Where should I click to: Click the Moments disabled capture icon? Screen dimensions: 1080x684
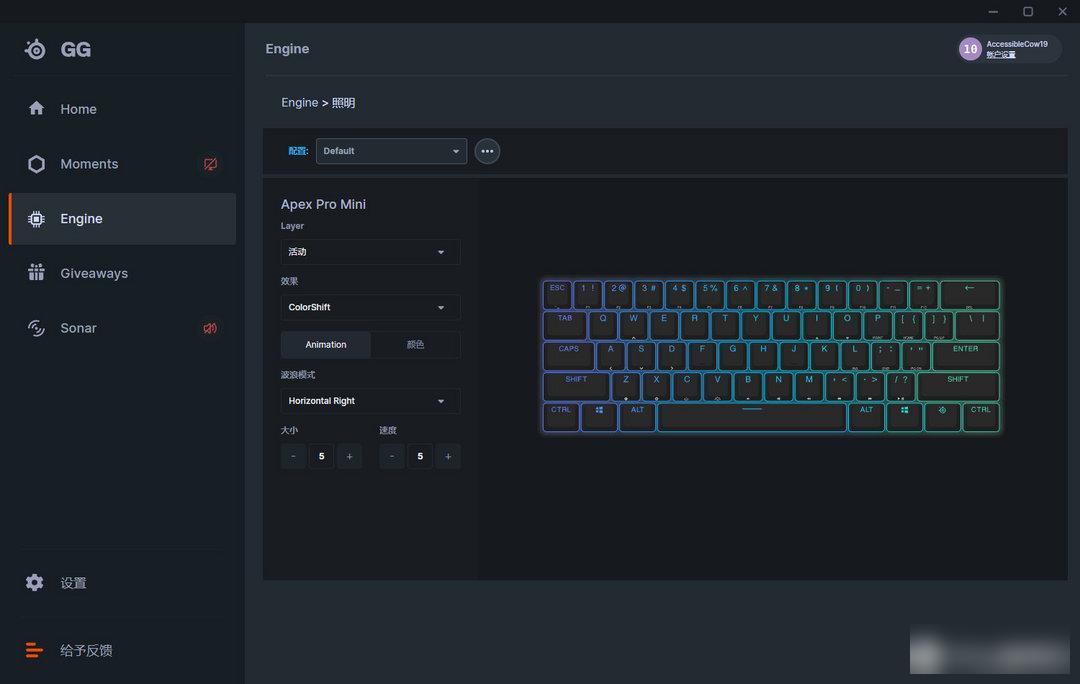pos(210,164)
